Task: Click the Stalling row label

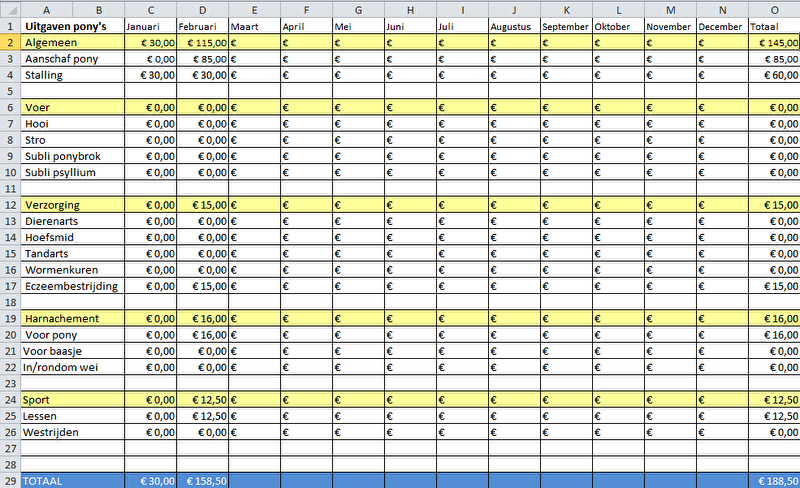Action: tap(43, 75)
